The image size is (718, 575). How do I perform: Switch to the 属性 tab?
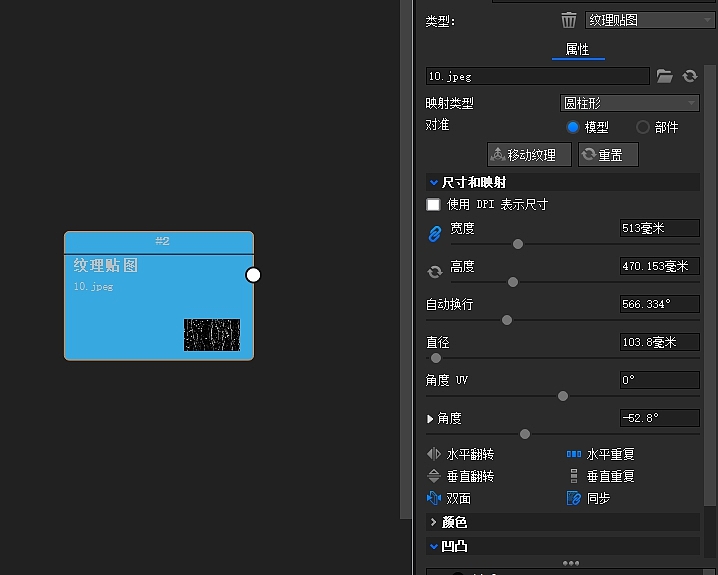pyautogui.click(x=578, y=49)
